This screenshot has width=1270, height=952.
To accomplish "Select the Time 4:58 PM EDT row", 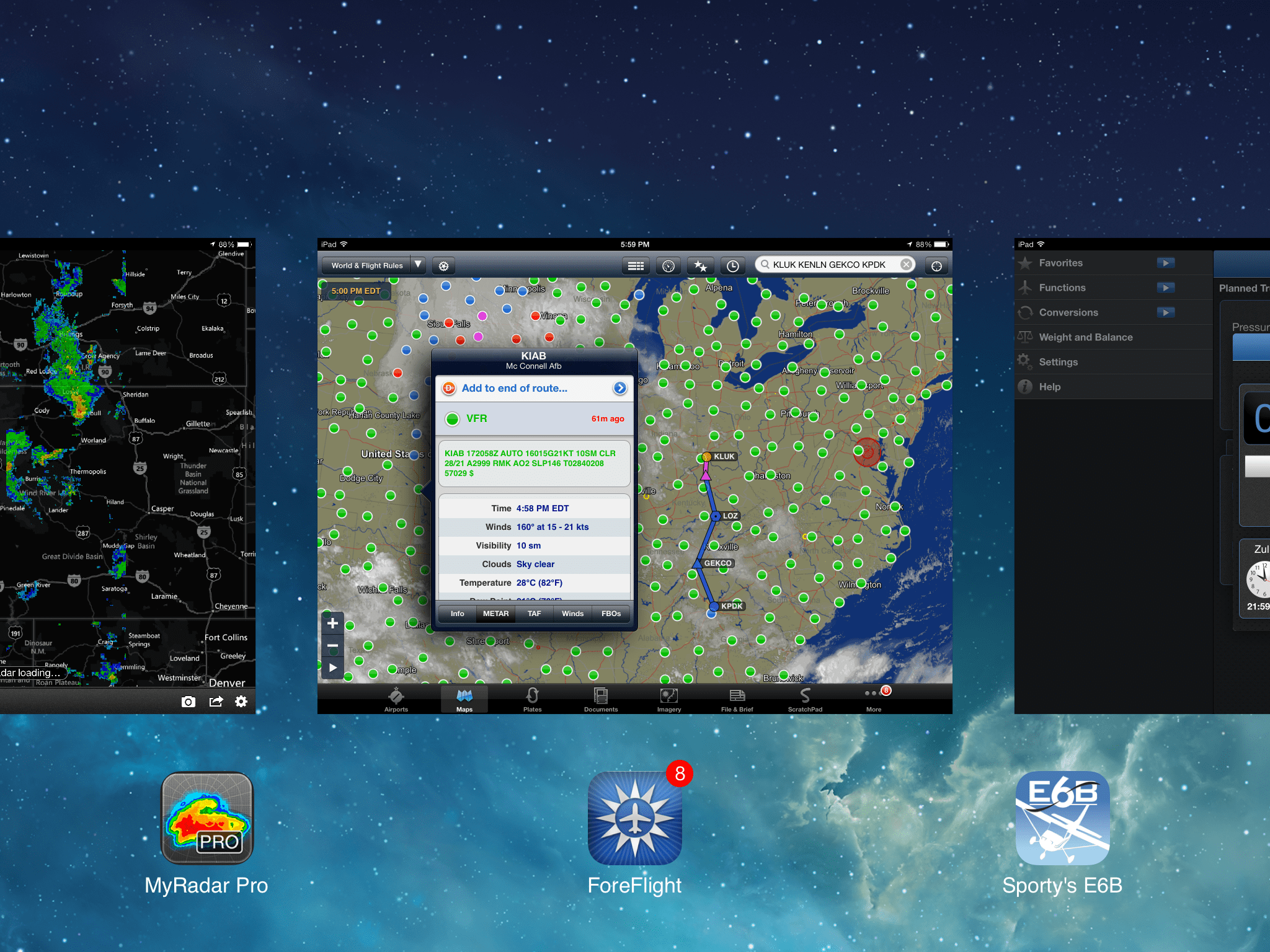I will point(534,508).
